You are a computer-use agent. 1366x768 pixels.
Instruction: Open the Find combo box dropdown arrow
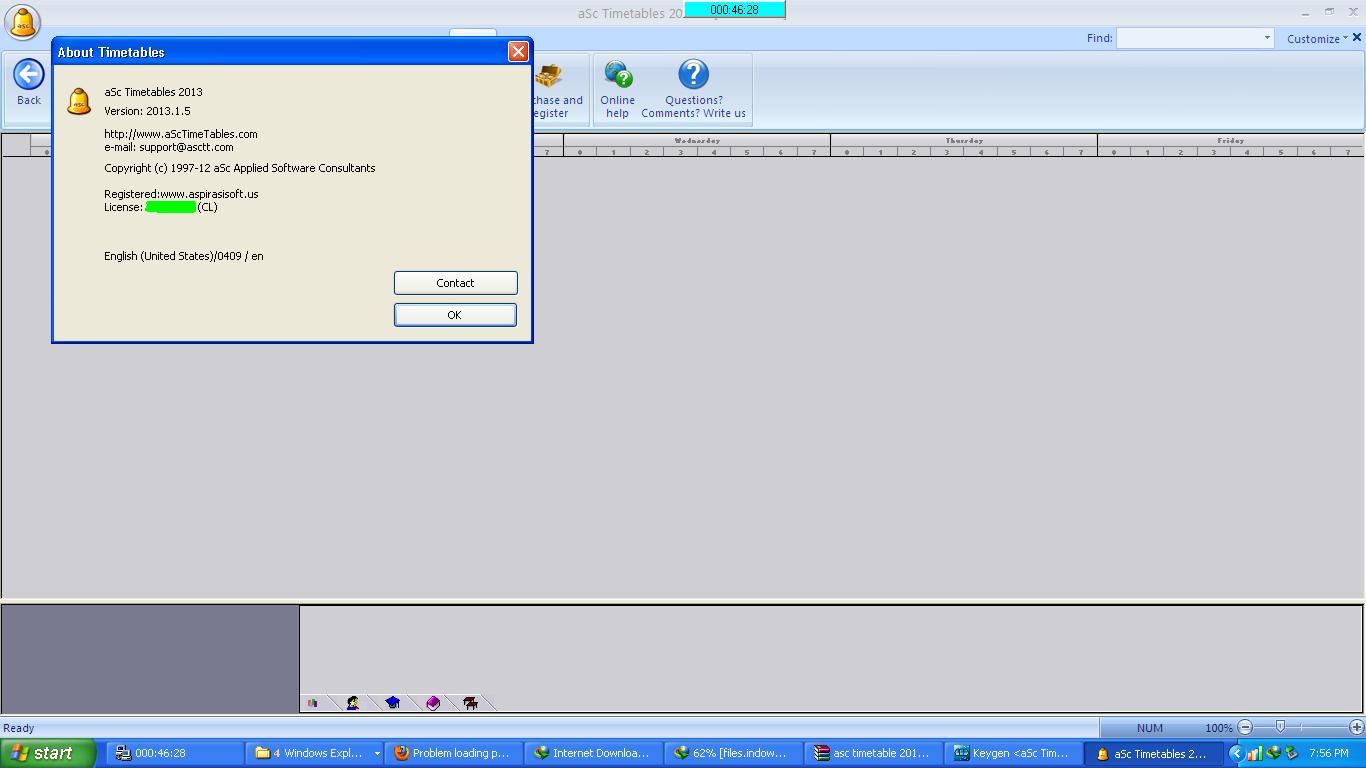1267,38
